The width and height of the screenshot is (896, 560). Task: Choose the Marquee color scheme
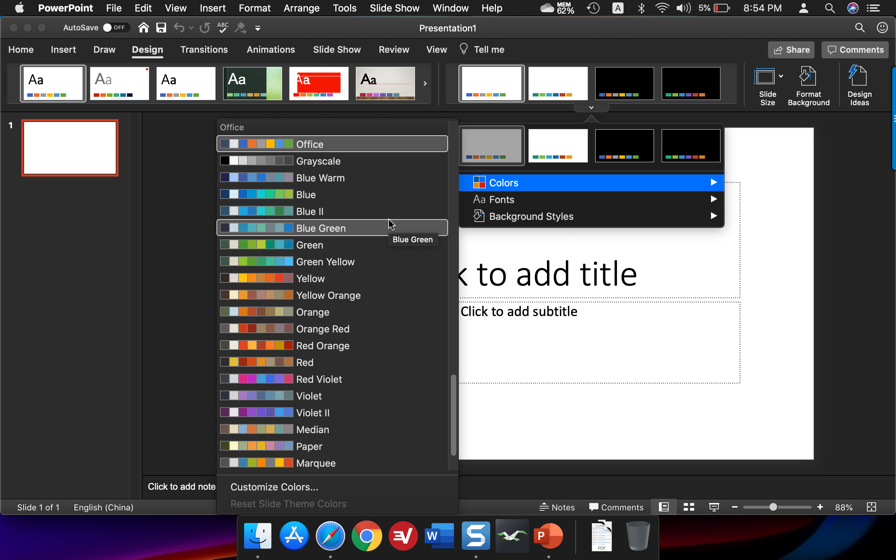332,463
